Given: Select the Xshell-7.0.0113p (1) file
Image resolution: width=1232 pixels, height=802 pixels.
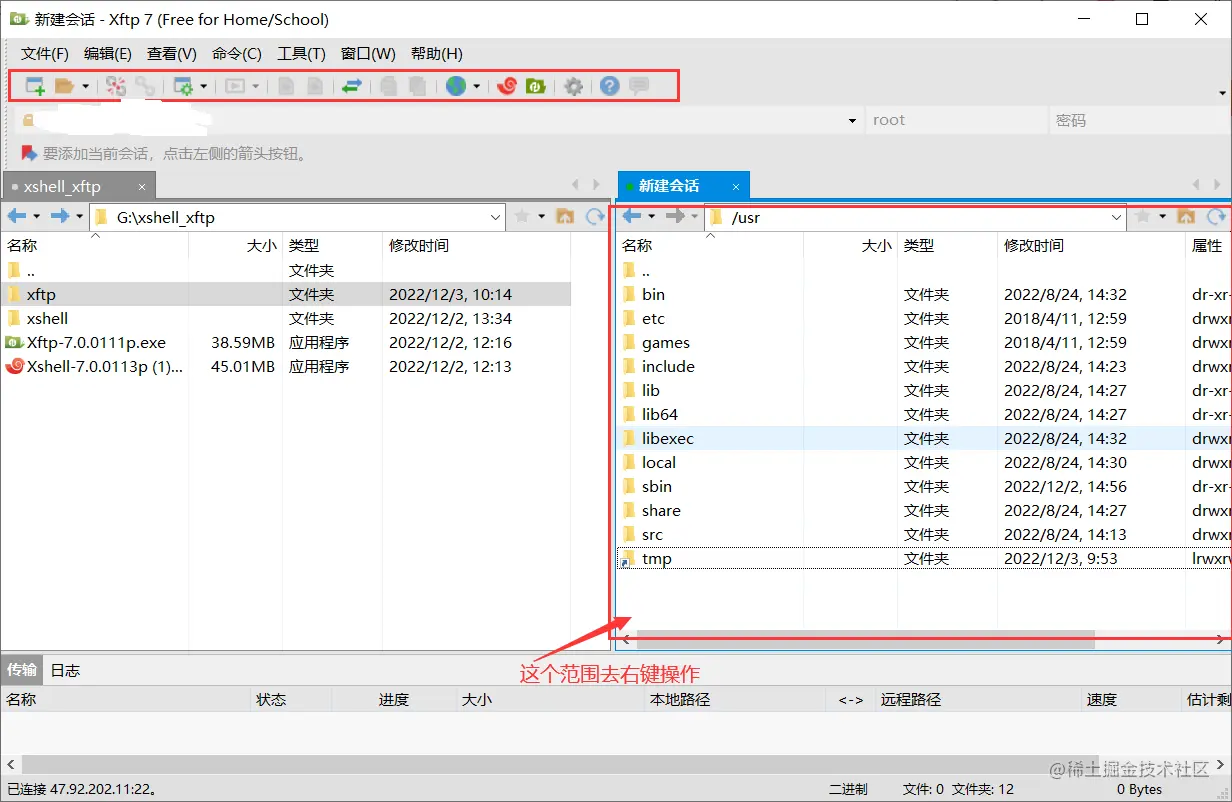Looking at the screenshot, I should [x=286, y=366].
